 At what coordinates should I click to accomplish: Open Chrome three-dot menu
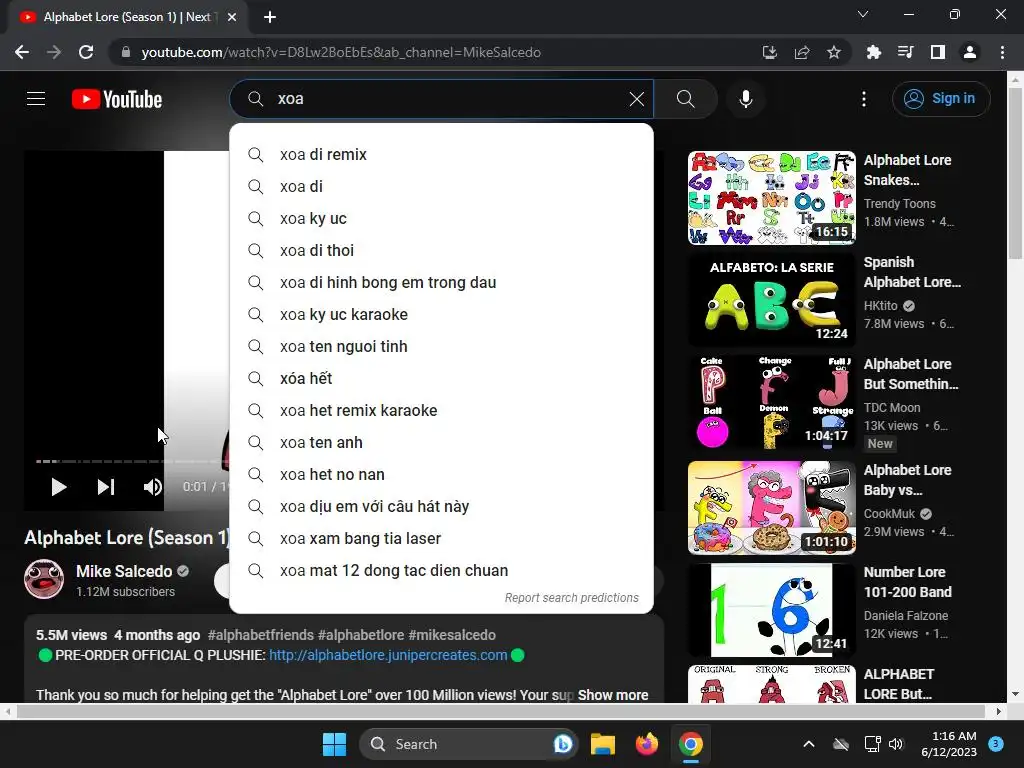[x=1002, y=52]
